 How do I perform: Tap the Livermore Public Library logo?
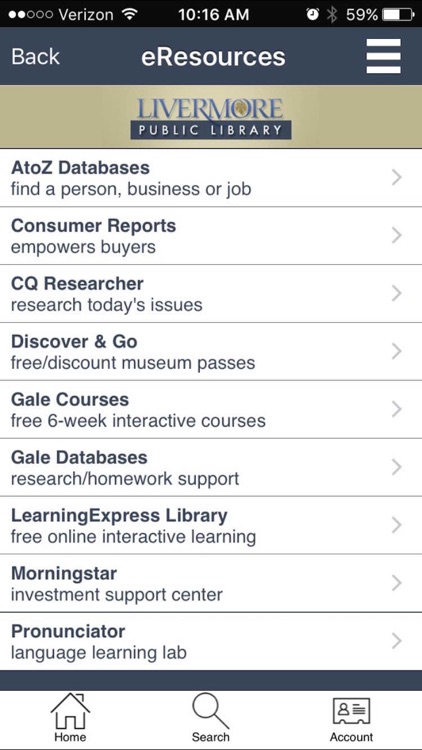coord(211,118)
